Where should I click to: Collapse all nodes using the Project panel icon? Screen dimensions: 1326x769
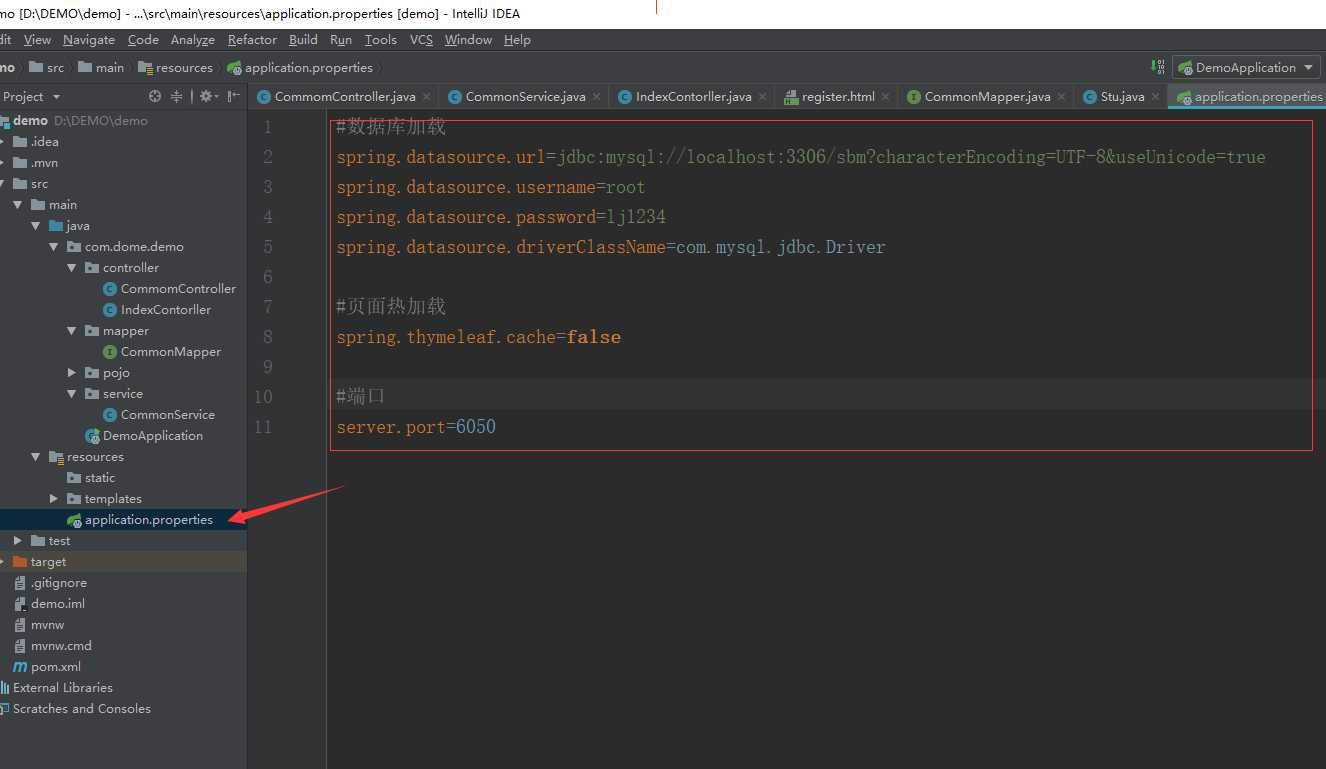tap(177, 97)
